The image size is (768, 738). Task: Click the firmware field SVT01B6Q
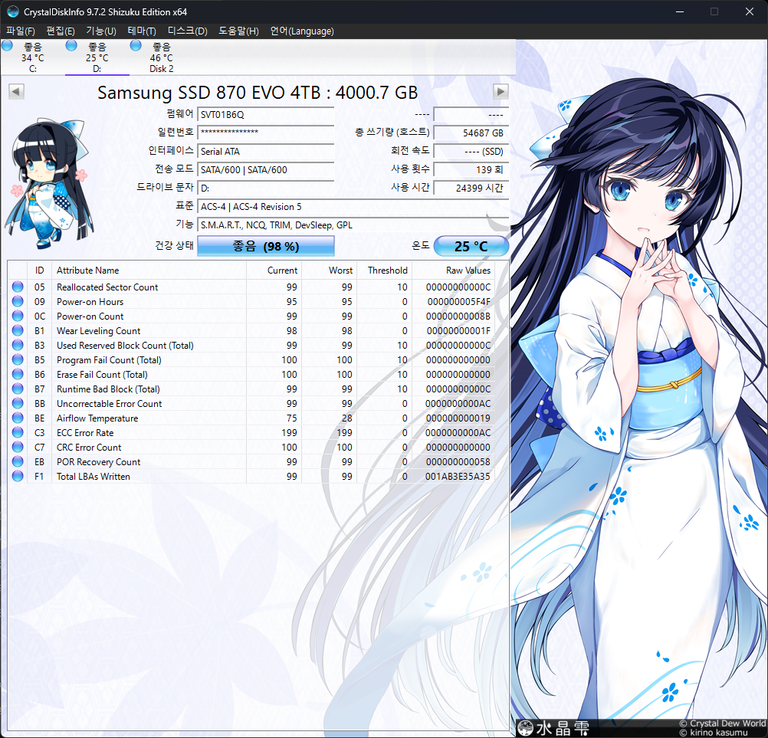pyautogui.click(x=266, y=115)
